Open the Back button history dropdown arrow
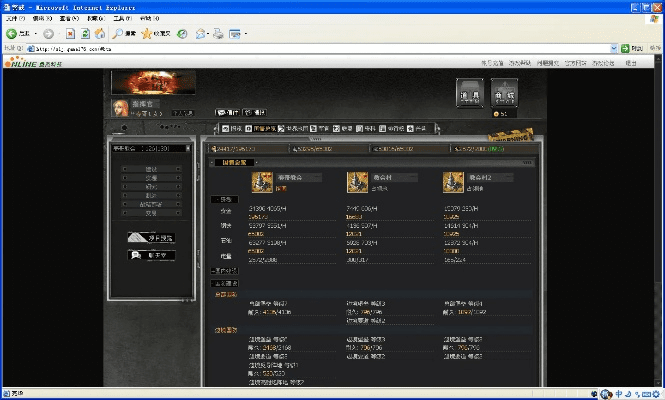 (x=36, y=34)
